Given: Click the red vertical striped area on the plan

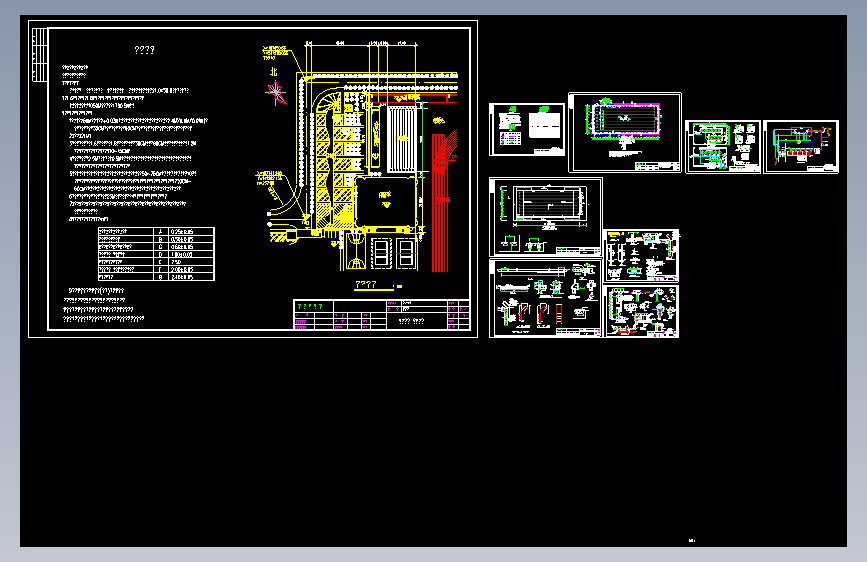Looking at the screenshot, I should click(440, 202).
